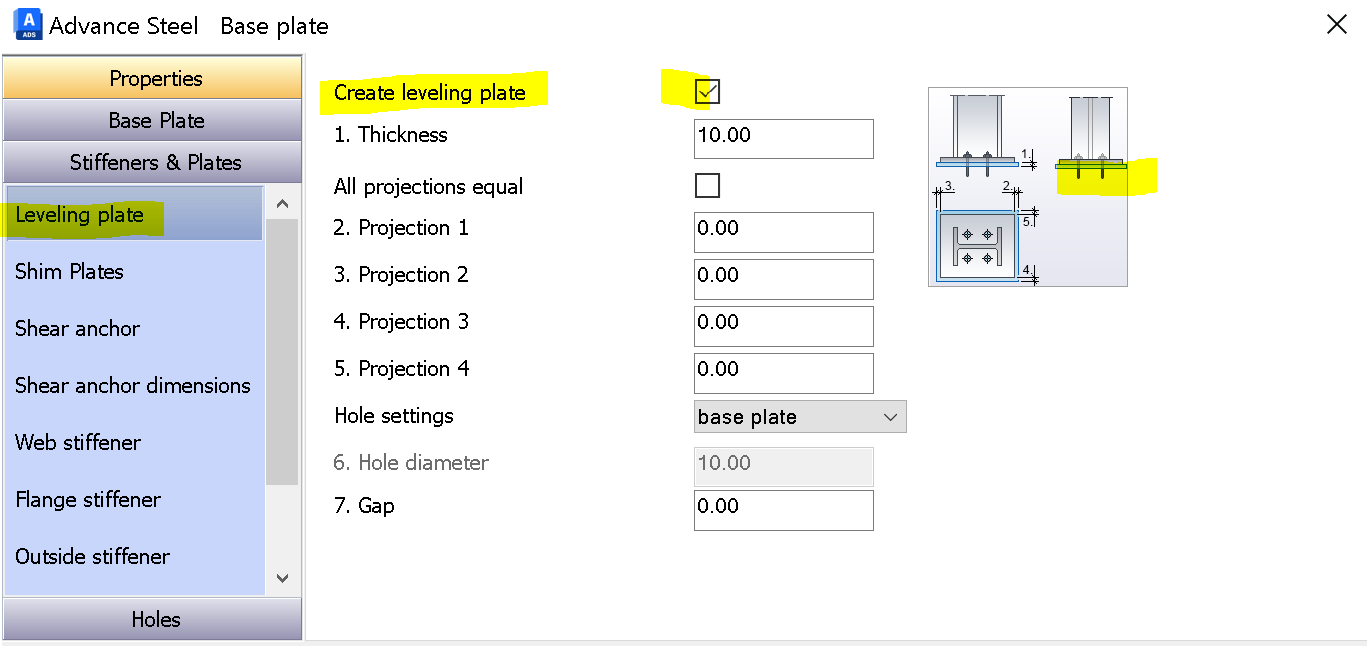This screenshot has height=646, width=1367.
Task: Click the base plate preview diagram
Action: [x=1027, y=187]
